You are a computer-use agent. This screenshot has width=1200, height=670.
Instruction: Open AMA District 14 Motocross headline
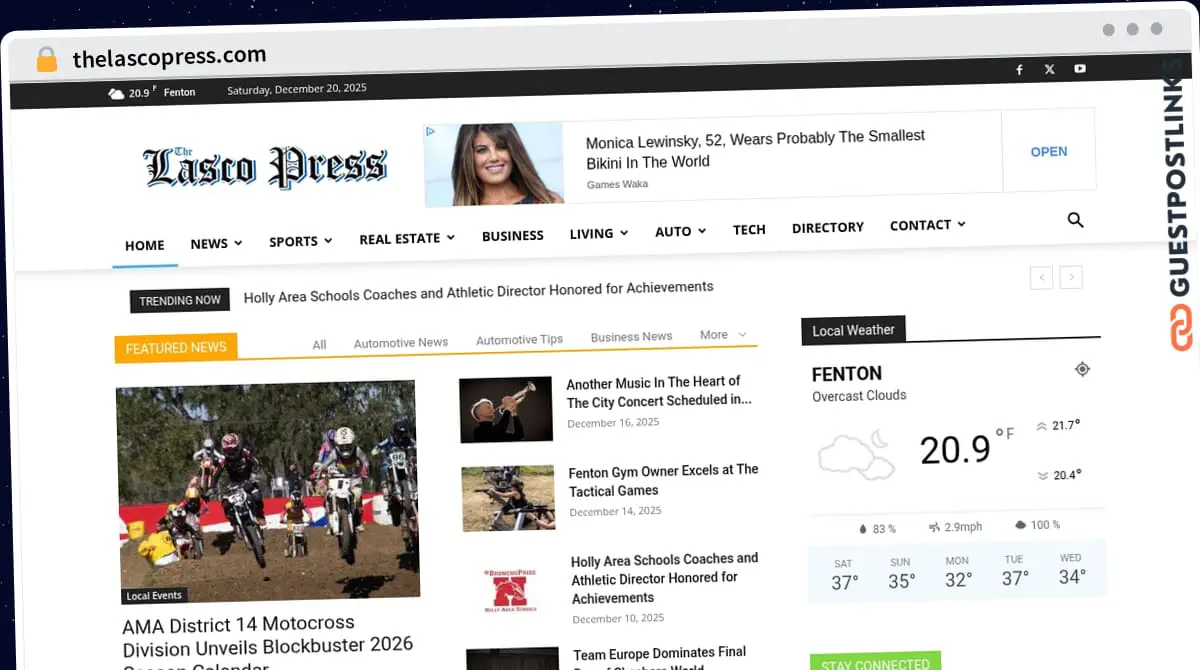(x=268, y=644)
